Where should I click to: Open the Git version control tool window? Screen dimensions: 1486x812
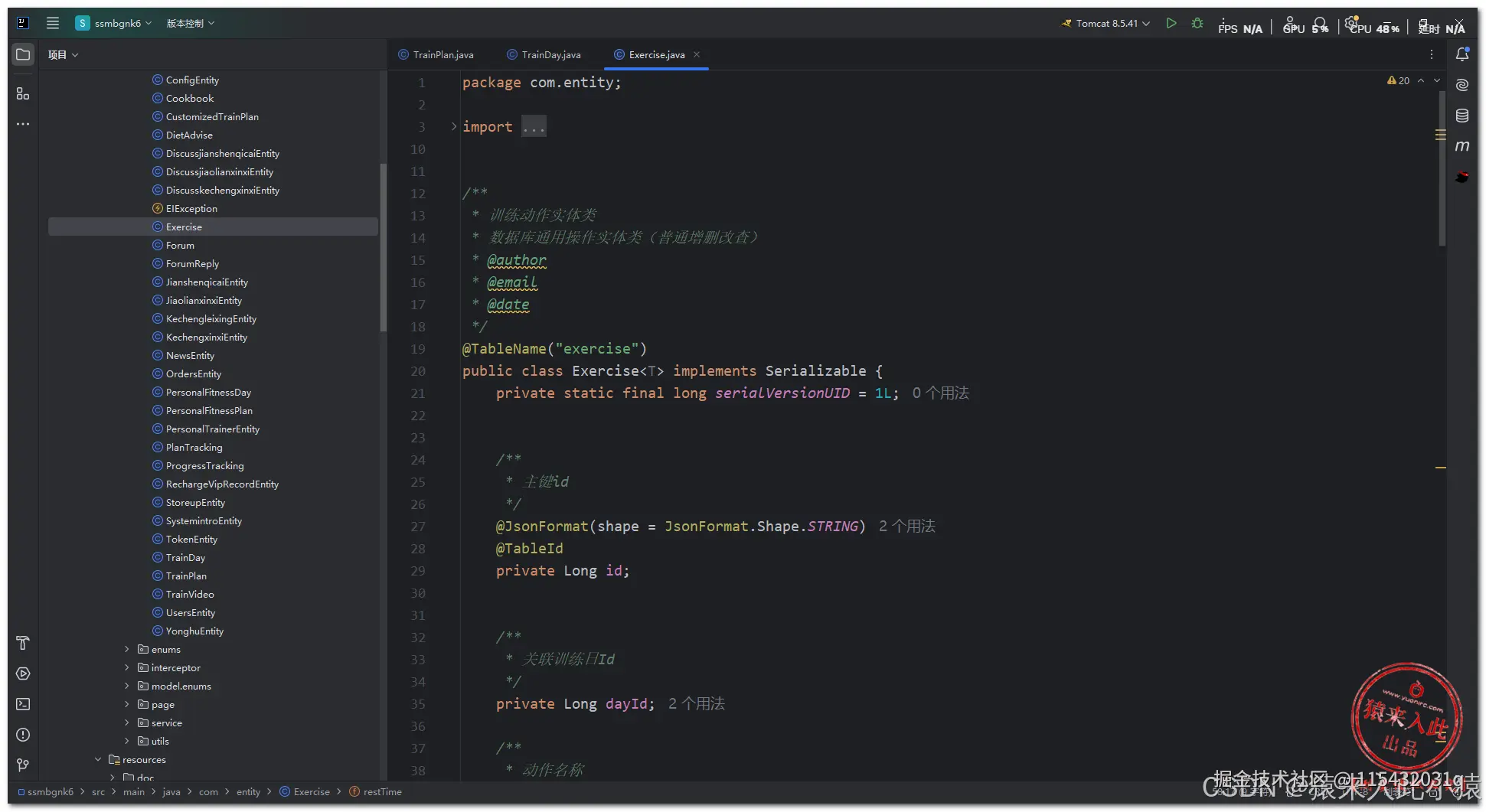tap(23, 765)
